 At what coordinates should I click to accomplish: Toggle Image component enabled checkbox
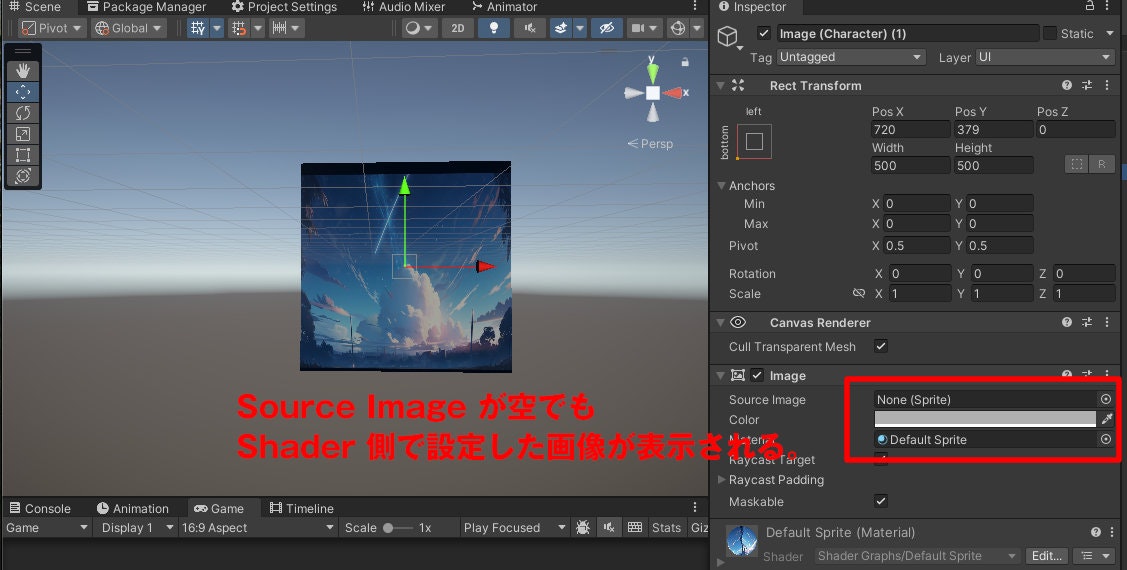pos(757,375)
